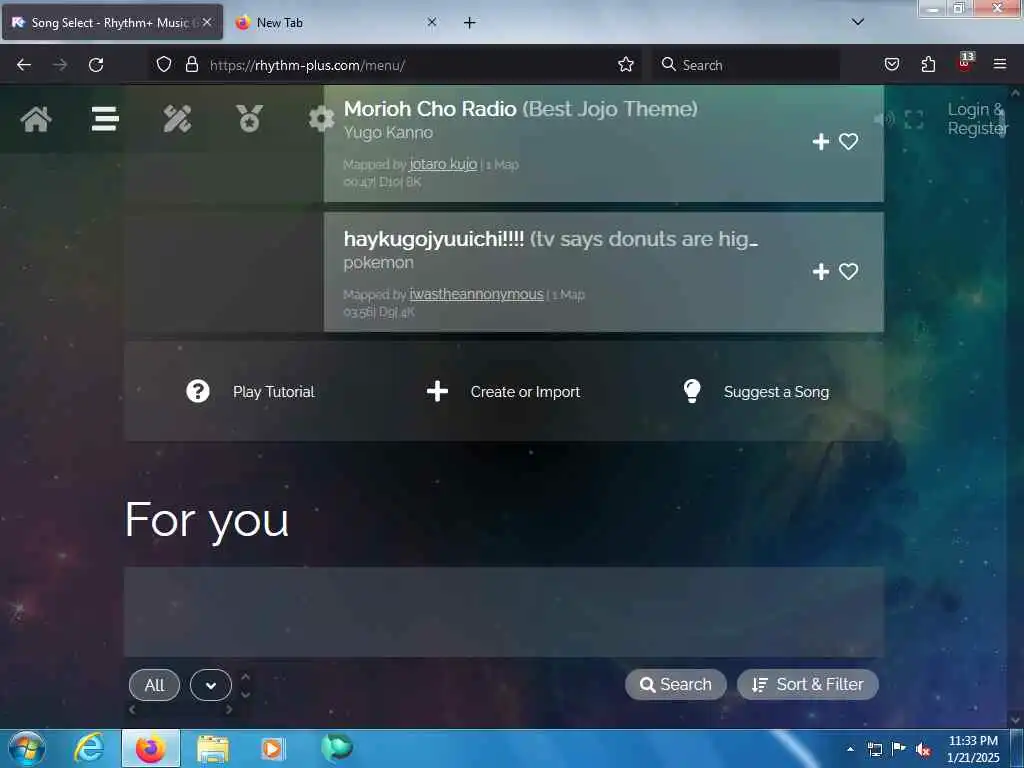Click Login & Register

(978, 119)
